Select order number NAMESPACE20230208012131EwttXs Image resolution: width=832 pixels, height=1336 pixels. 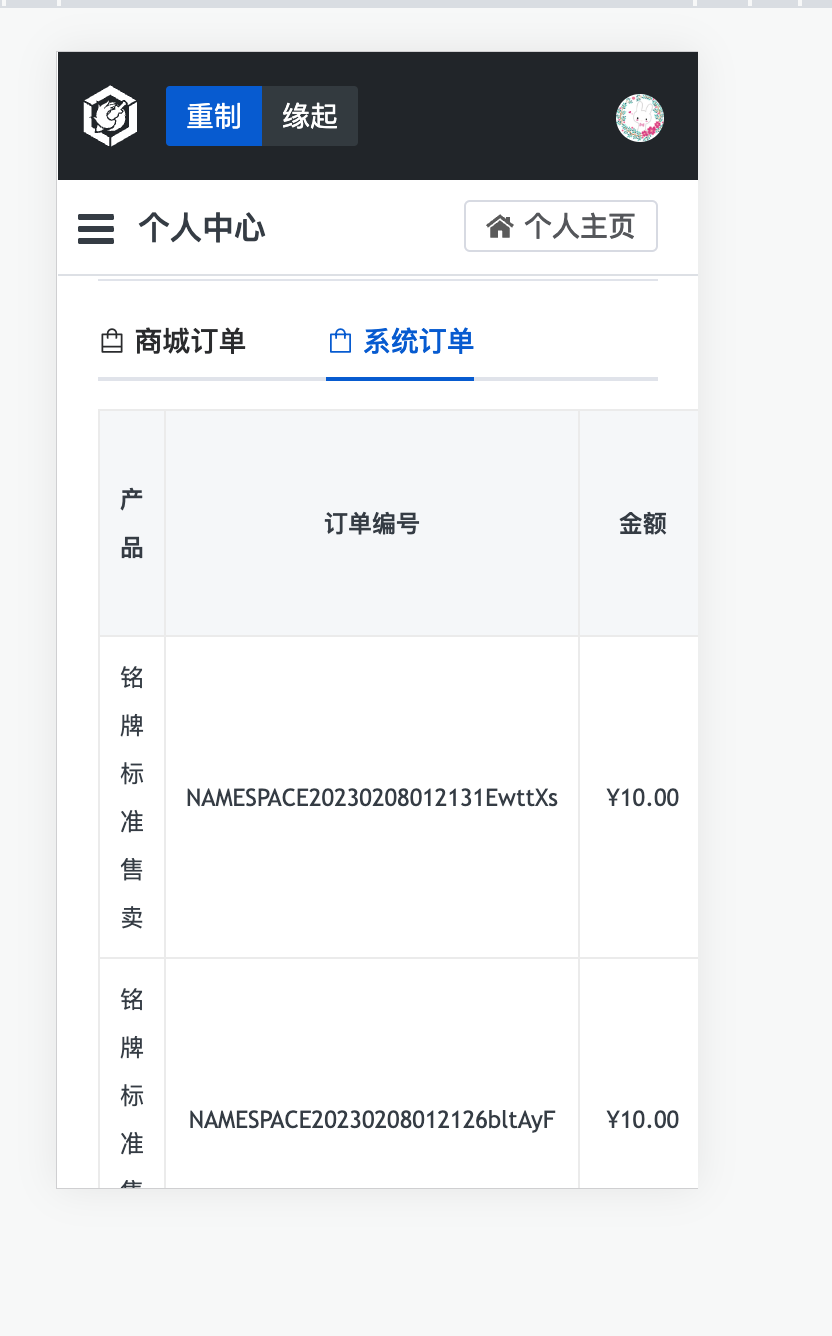pos(372,797)
